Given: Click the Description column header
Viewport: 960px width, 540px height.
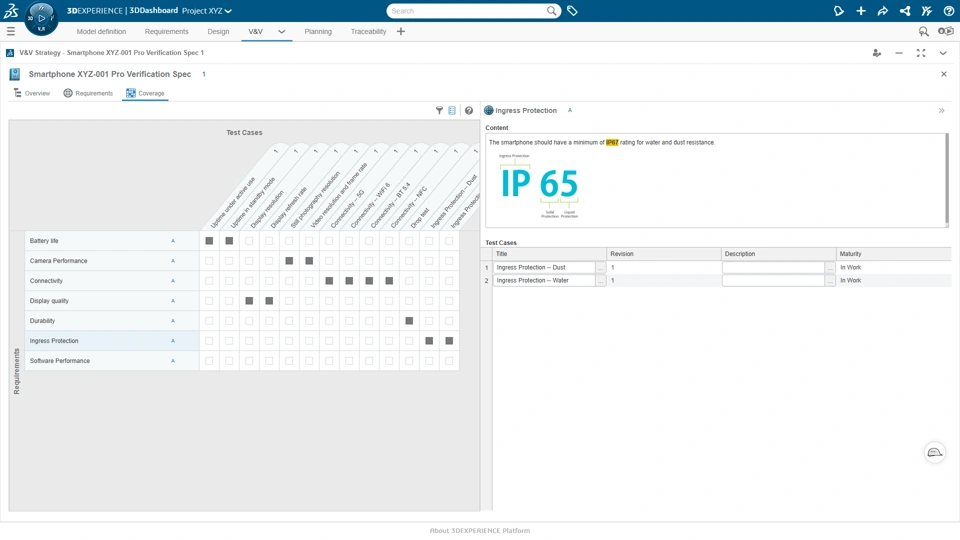Looking at the screenshot, I should [x=779, y=253].
